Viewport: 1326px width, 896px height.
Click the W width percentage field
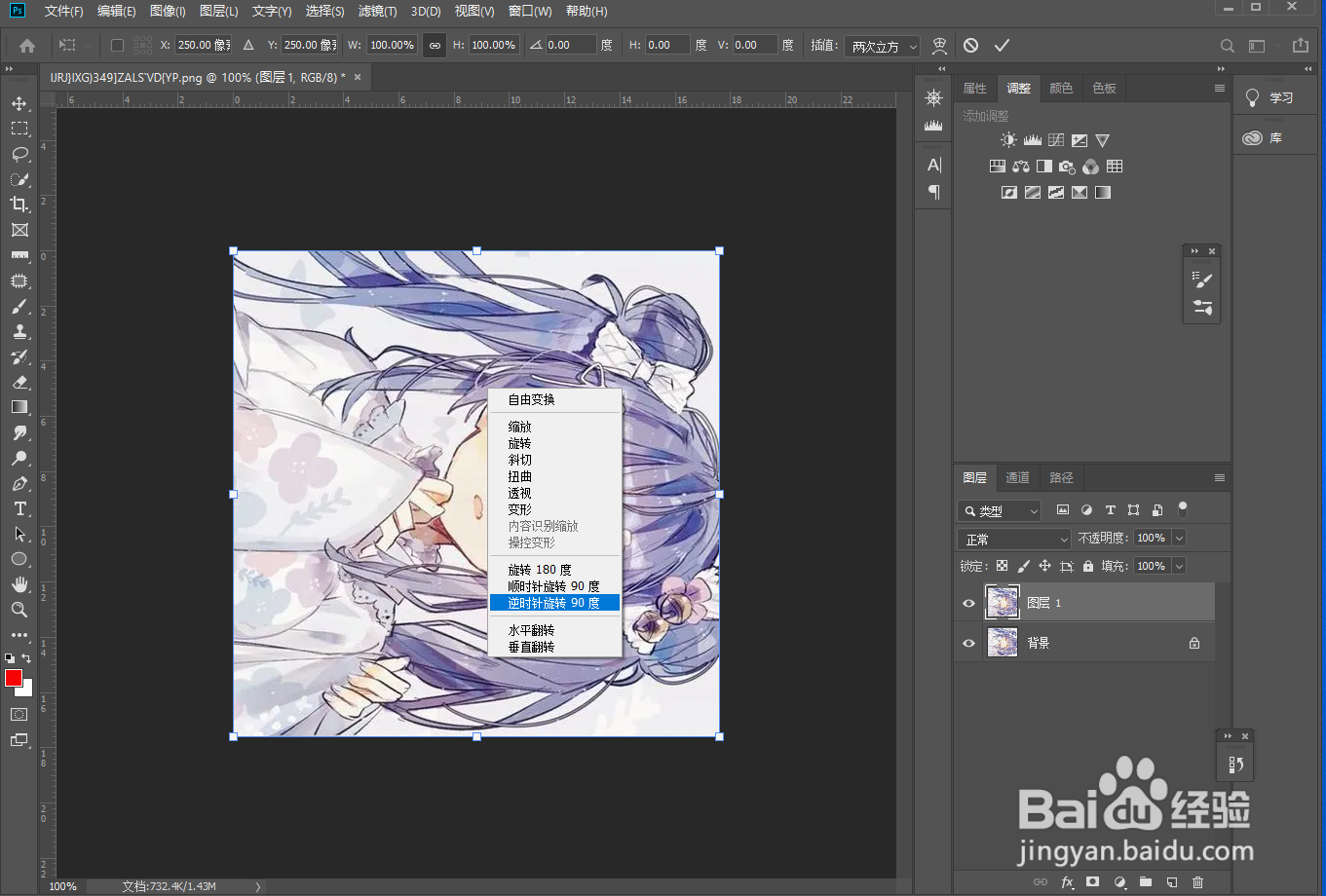point(393,45)
